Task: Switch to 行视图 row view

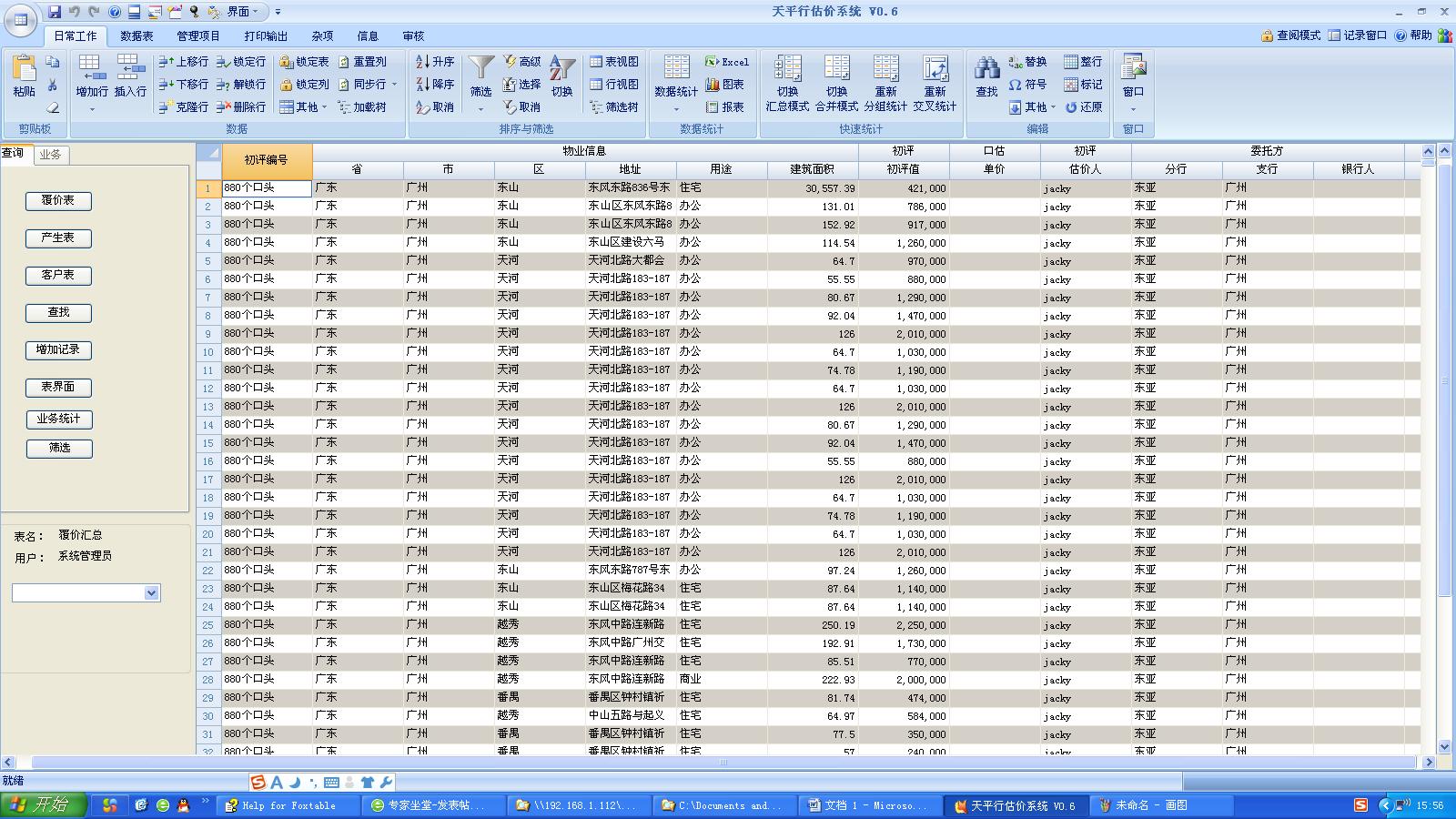Action: click(614, 85)
